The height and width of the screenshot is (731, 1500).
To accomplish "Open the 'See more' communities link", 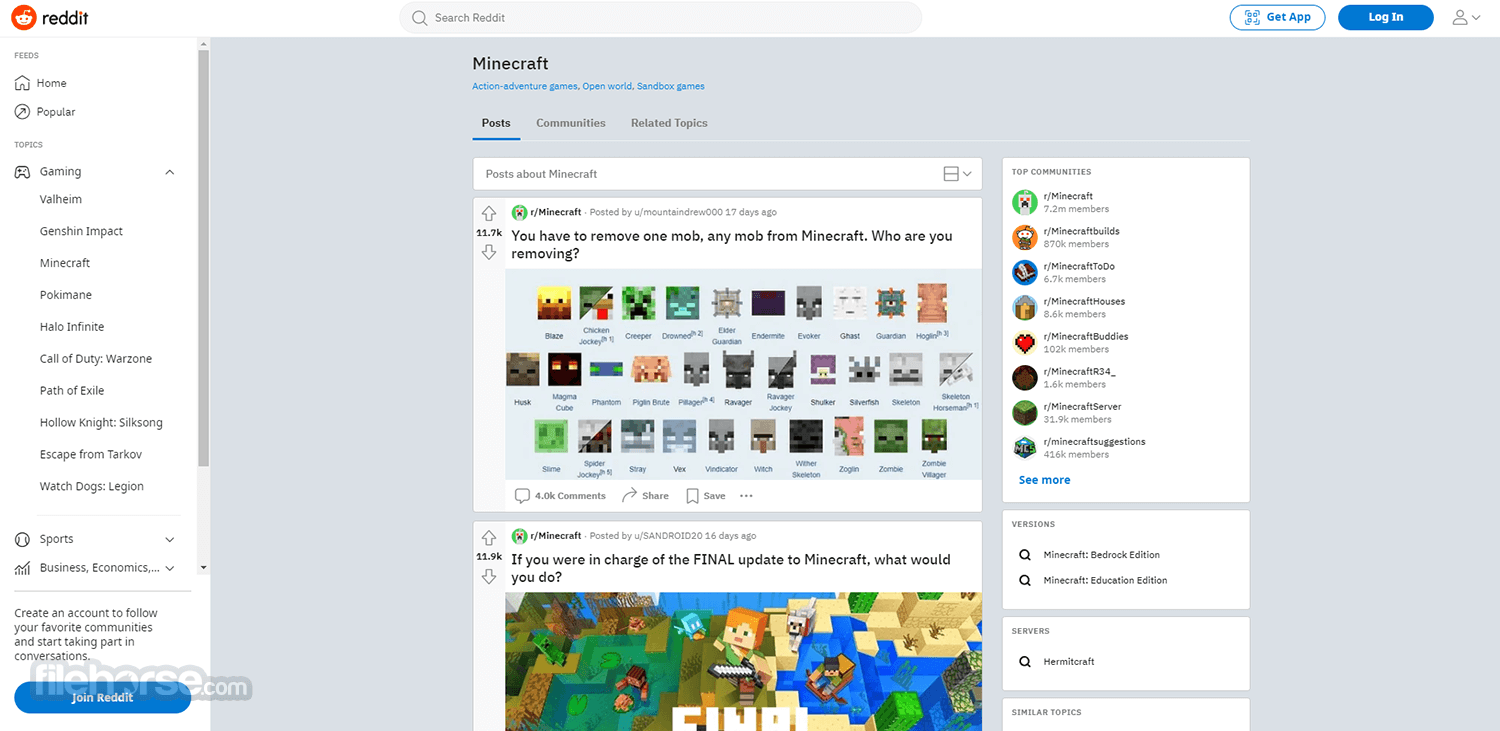I will tap(1044, 480).
